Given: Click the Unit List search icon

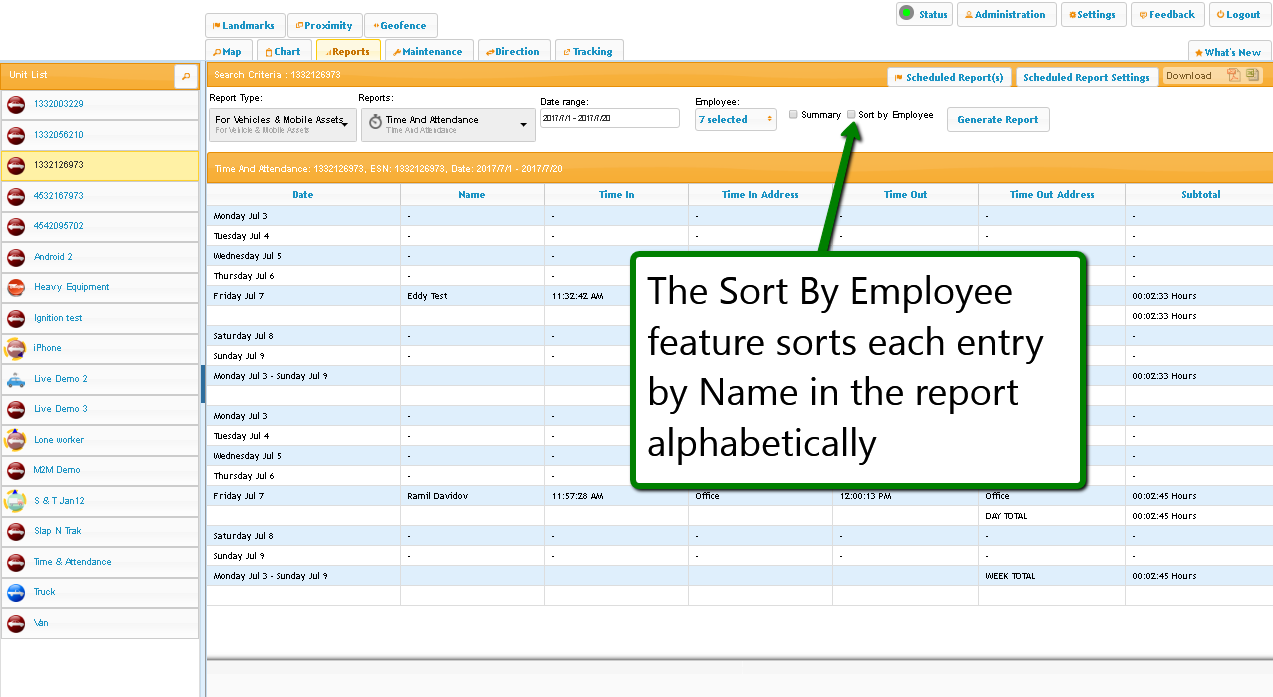Looking at the screenshot, I should coord(186,76).
